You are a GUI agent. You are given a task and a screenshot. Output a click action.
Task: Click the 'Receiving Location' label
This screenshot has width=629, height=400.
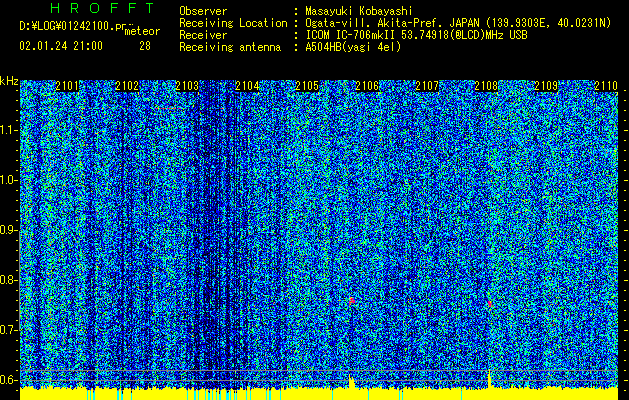(x=233, y=23)
